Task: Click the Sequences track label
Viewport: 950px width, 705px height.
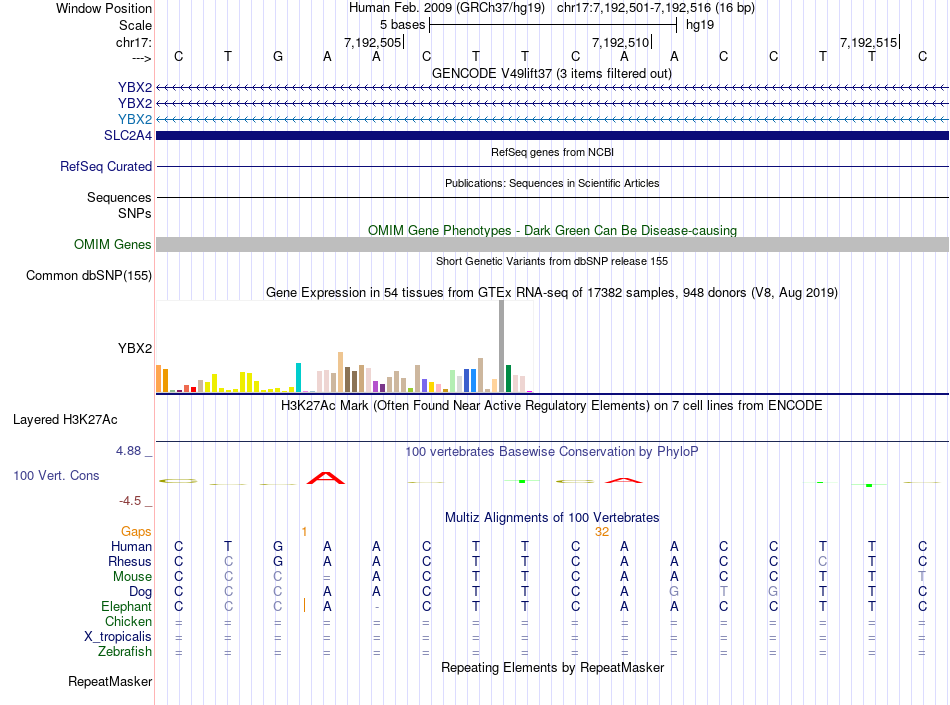Action: (x=119, y=197)
